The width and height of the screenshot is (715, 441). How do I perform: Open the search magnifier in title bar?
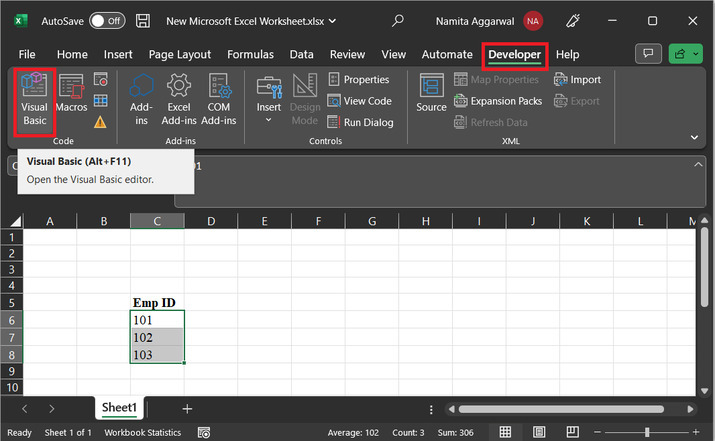pos(398,20)
